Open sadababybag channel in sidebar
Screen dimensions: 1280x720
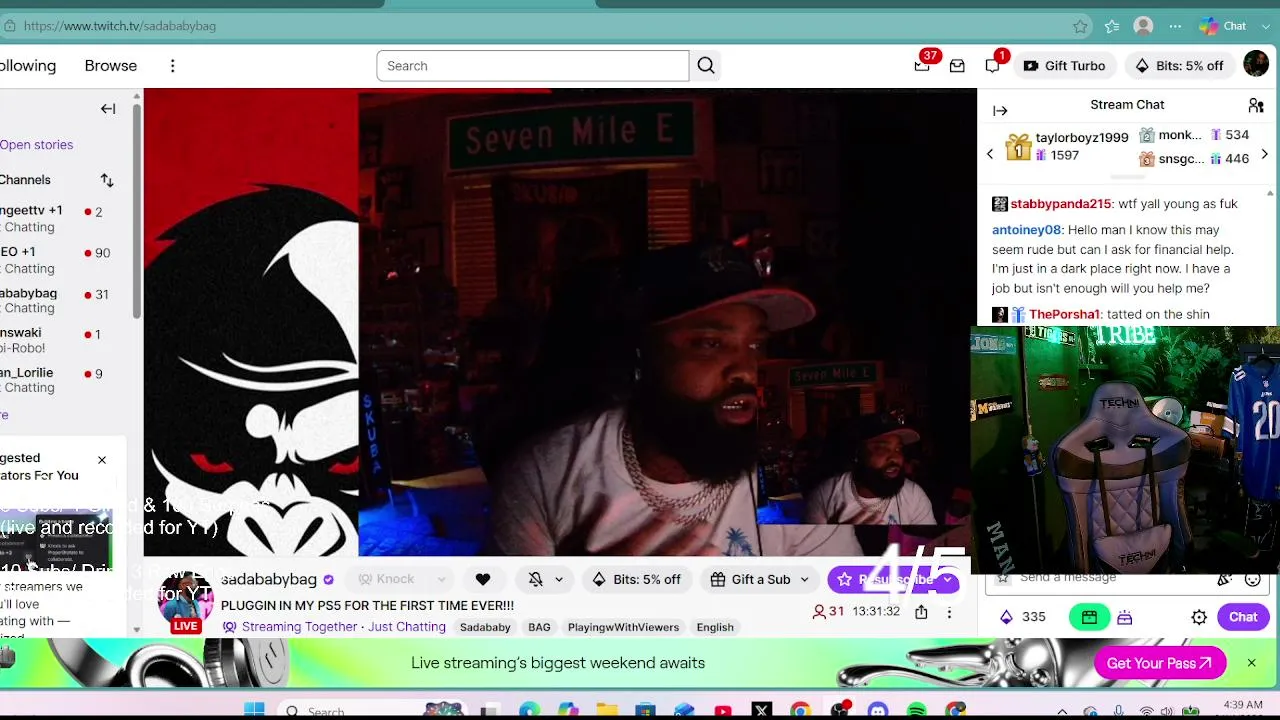click(55, 300)
